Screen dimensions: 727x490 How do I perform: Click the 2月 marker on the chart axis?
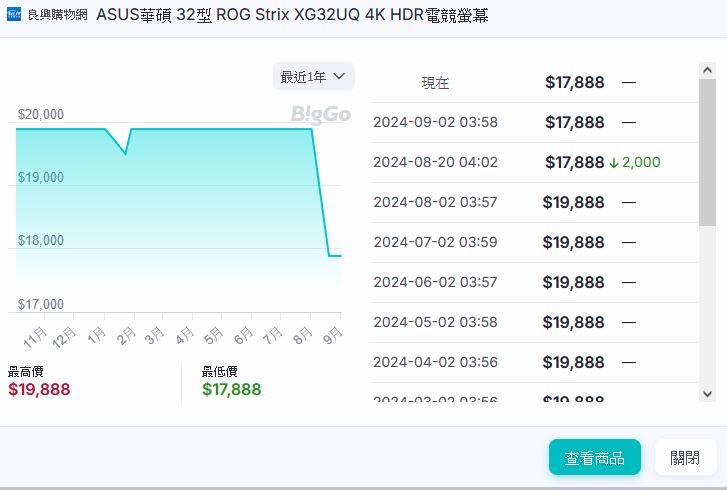pyautogui.click(x=126, y=336)
